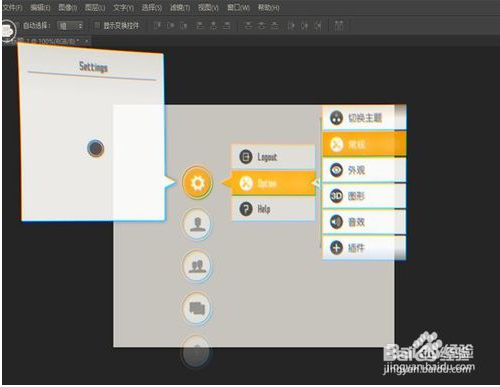Click Distribute bottom edges icon
The height and width of the screenshot is (387, 500).
tap(275, 25)
